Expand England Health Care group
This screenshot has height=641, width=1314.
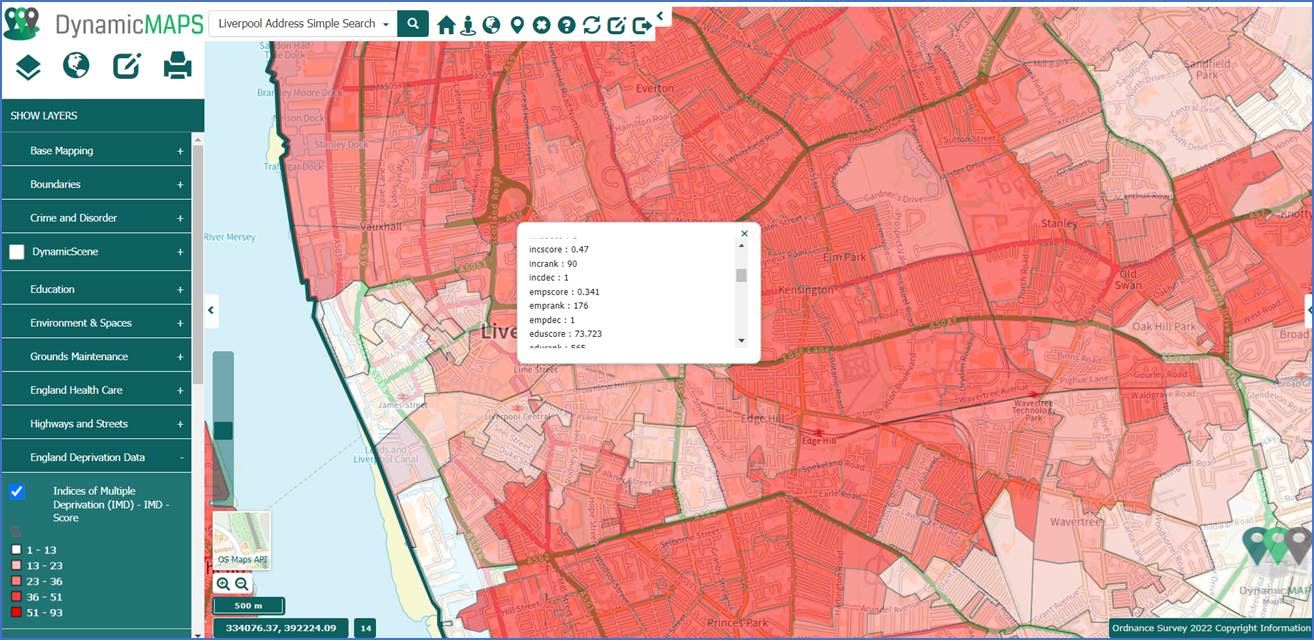[x=180, y=390]
